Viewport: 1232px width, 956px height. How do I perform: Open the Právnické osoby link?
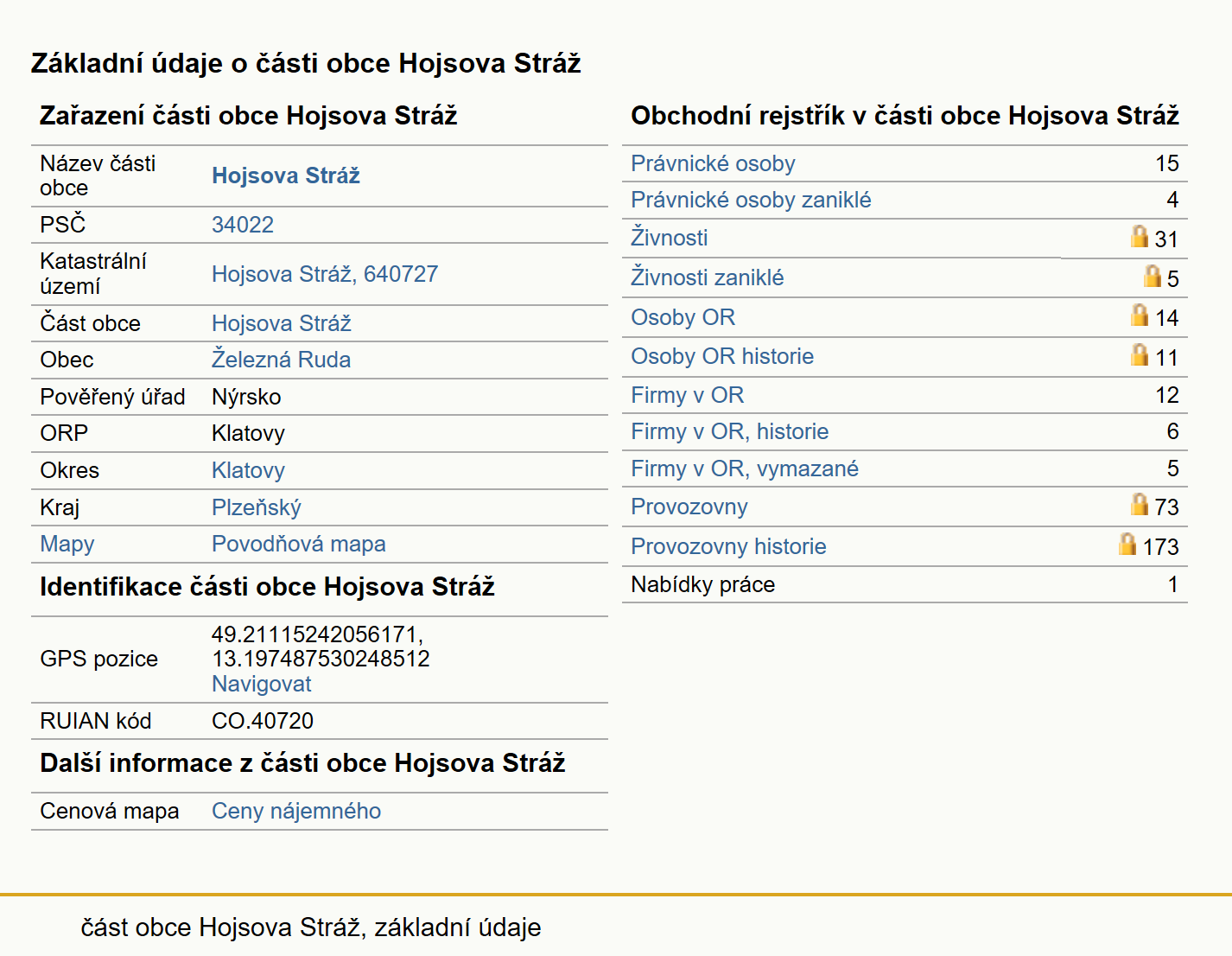(x=713, y=163)
